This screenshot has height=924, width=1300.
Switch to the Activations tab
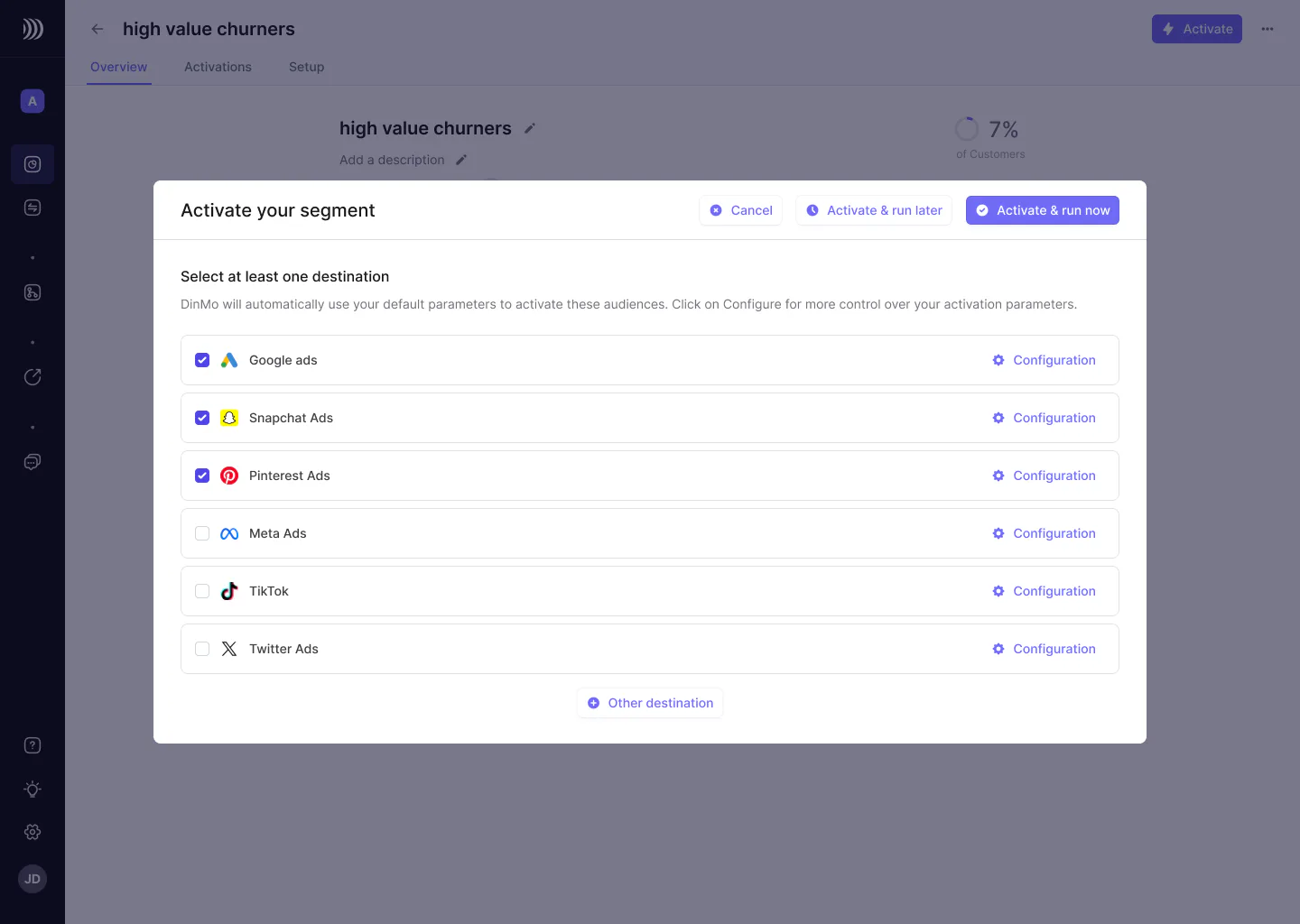coord(218,67)
